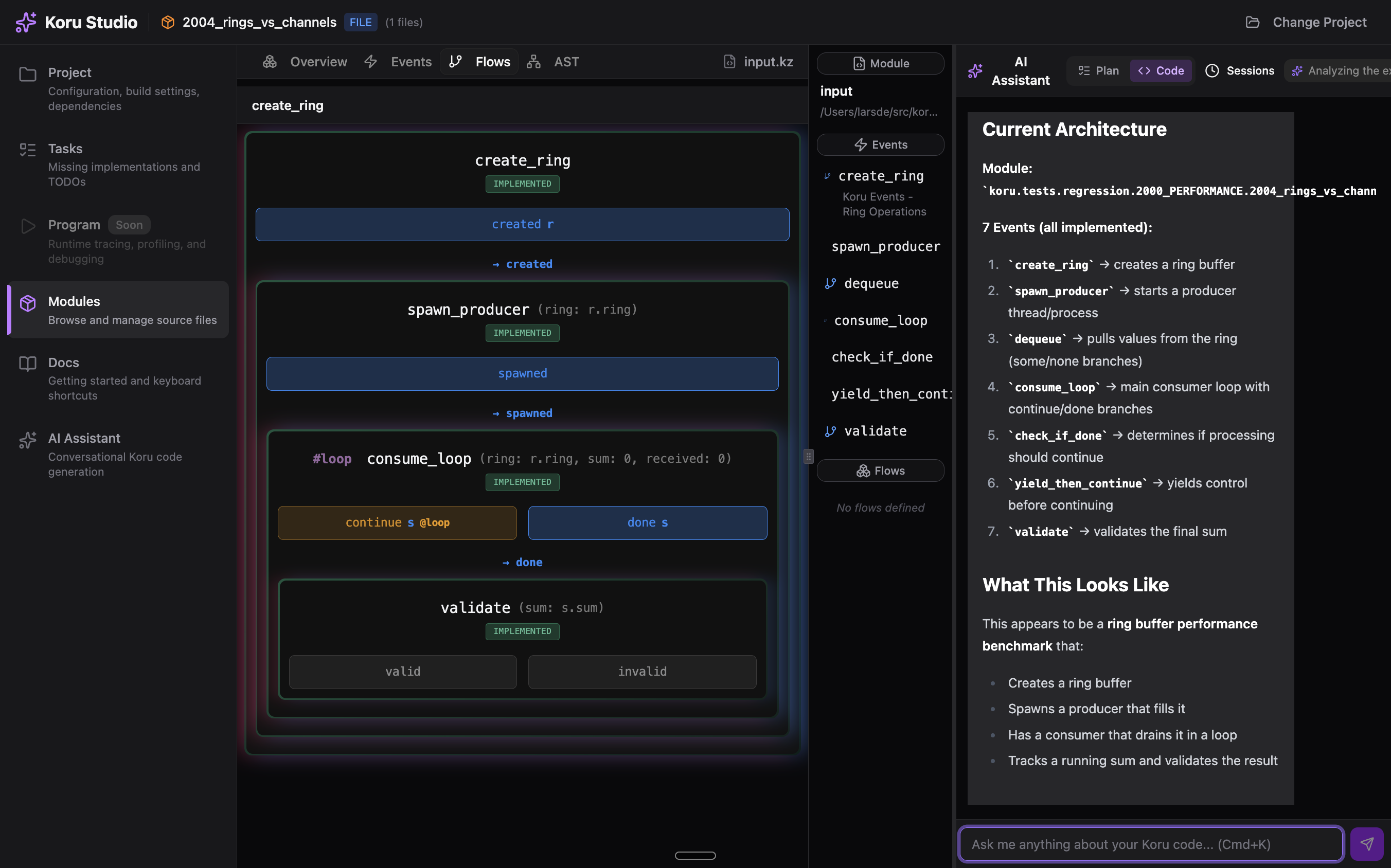Image resolution: width=1391 pixels, height=868 pixels.
Task: Click the input.kz file icon
Action: point(729,61)
